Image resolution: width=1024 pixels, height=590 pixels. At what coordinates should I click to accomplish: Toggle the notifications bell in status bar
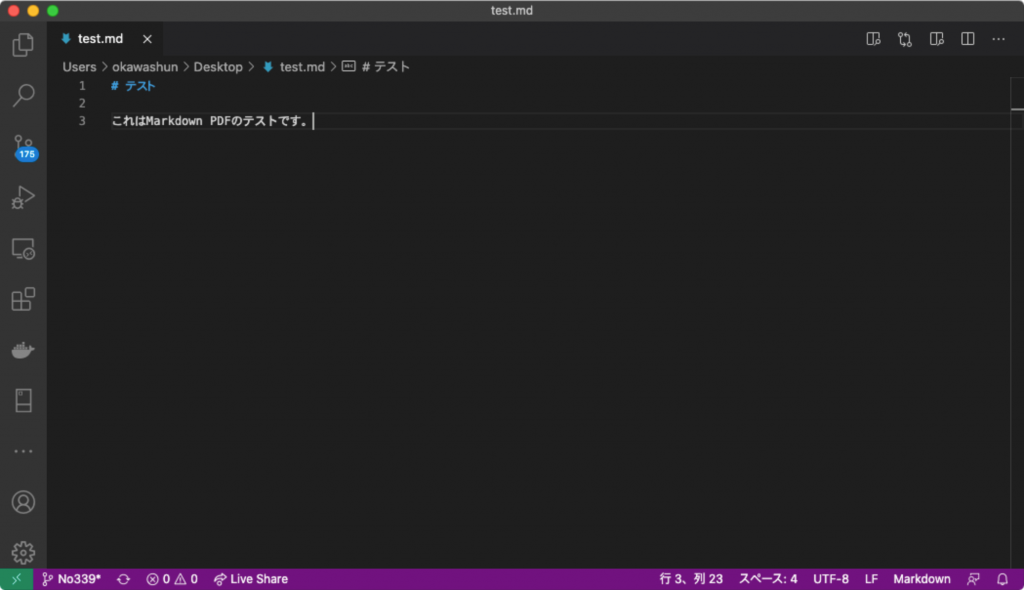tap(1001, 578)
